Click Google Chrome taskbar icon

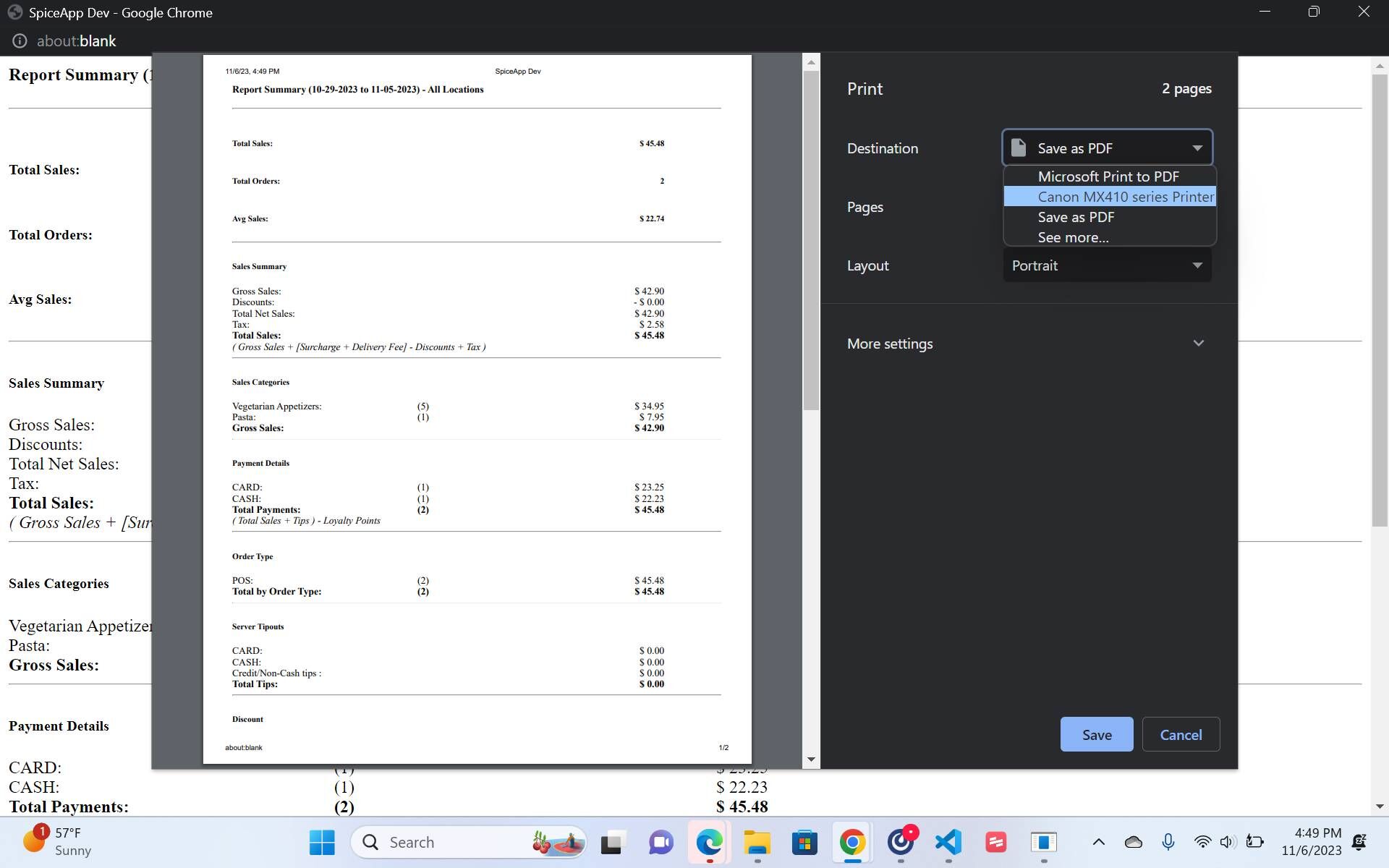(852, 842)
